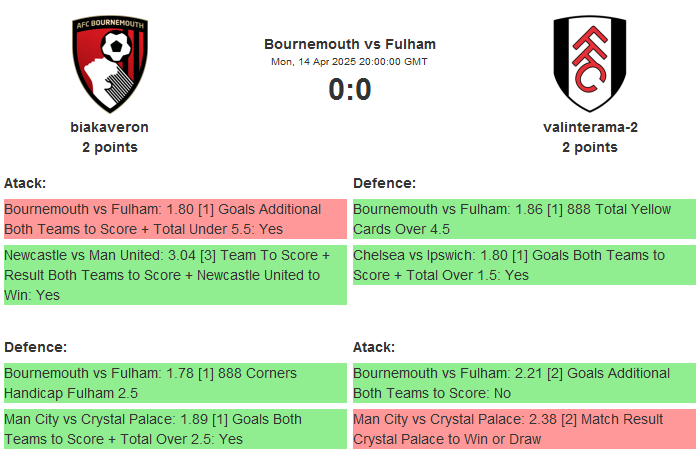
Task: Open the biakaveron player name
Action: [110, 127]
